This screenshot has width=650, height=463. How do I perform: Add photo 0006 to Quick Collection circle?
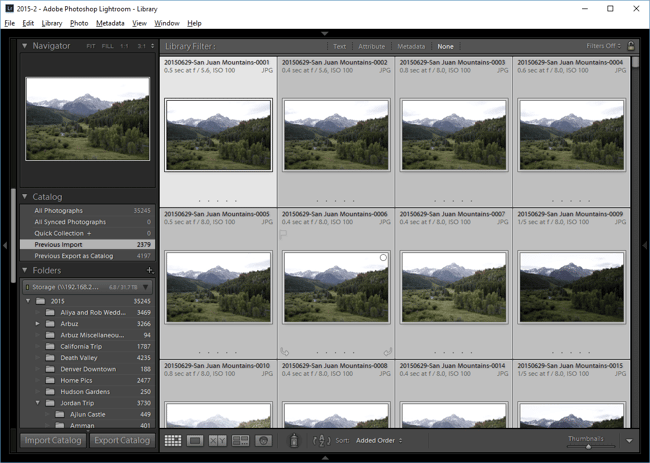pos(383,257)
